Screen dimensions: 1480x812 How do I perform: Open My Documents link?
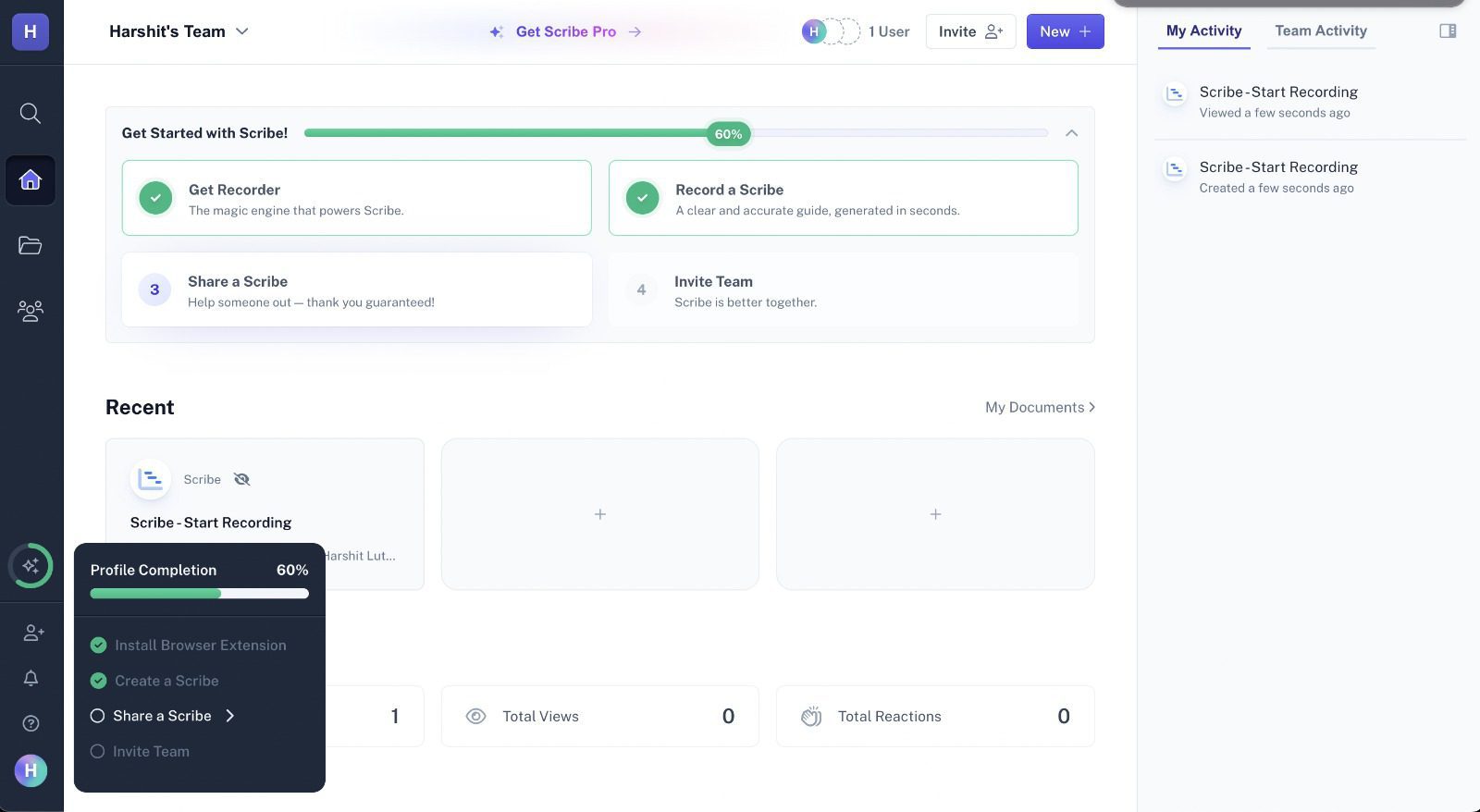tap(1040, 407)
